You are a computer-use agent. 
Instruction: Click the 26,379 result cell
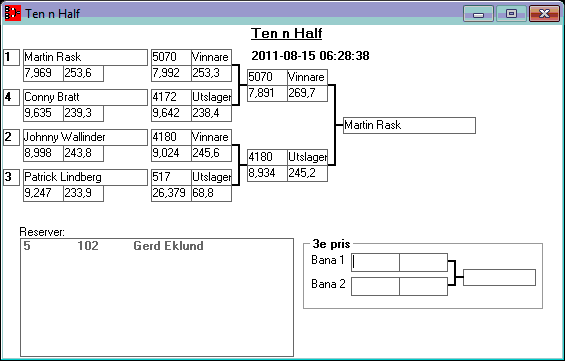171,193
